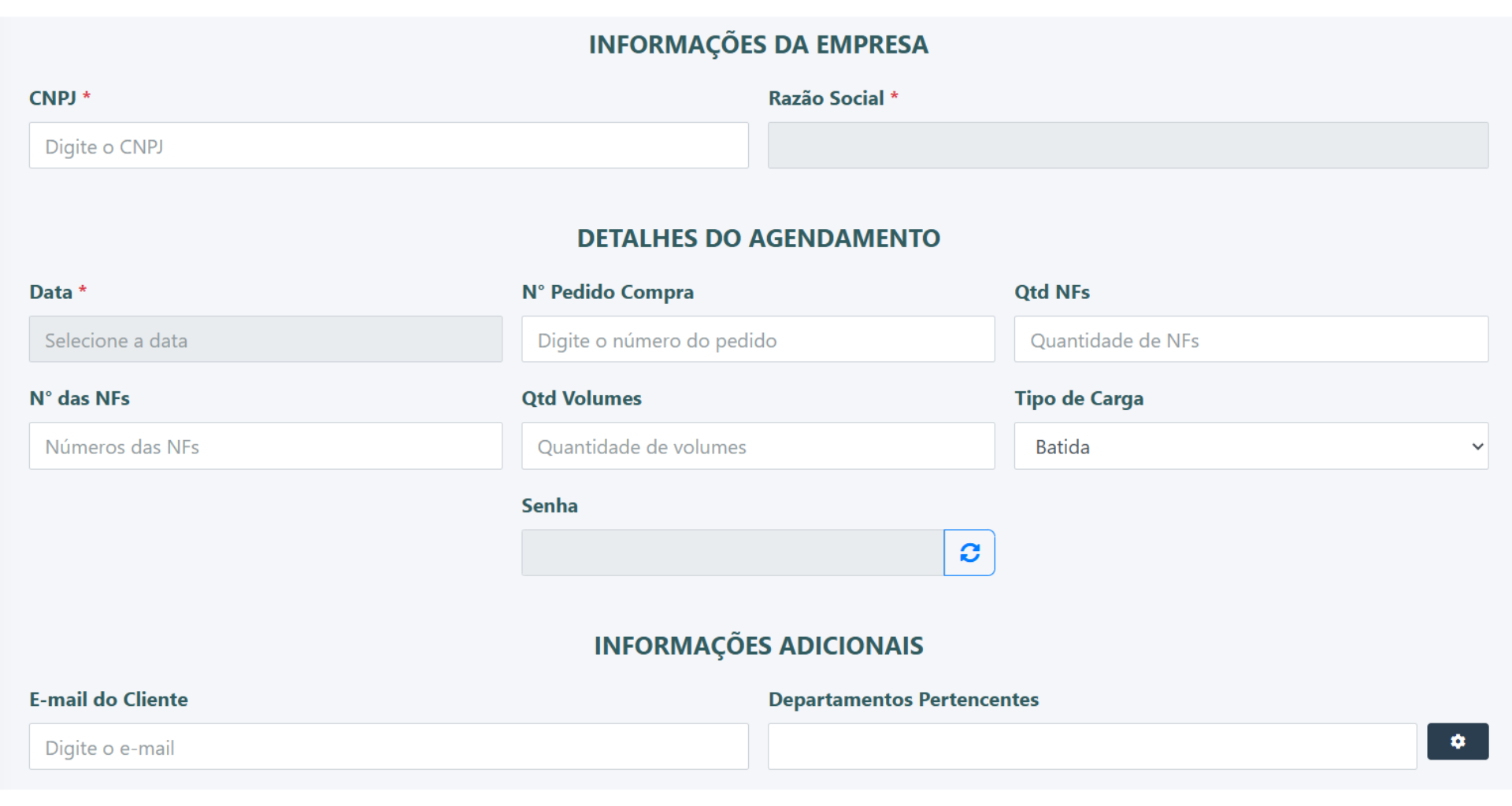Image resolution: width=1512 pixels, height=806 pixels.
Task: Open the Departamentos Pertencentes gear settings
Action: [x=1458, y=741]
